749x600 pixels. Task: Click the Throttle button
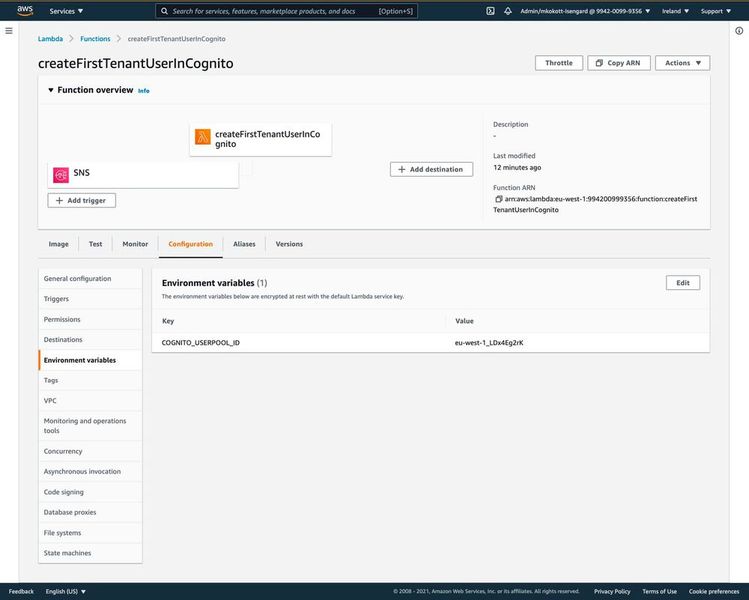click(x=559, y=63)
